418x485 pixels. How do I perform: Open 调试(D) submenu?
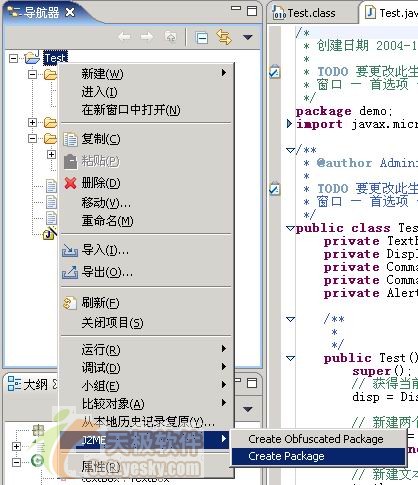(x=146, y=367)
